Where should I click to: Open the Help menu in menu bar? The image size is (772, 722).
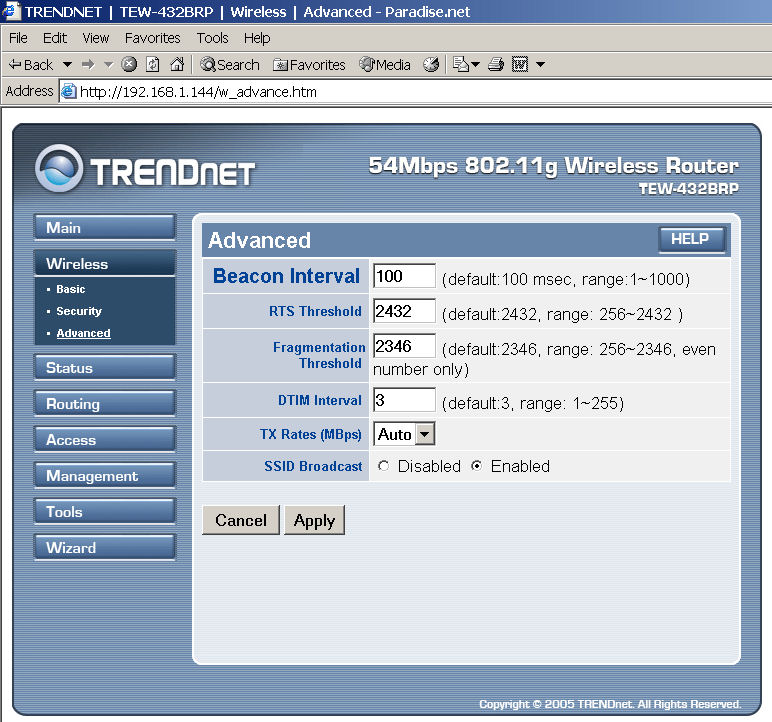[257, 38]
